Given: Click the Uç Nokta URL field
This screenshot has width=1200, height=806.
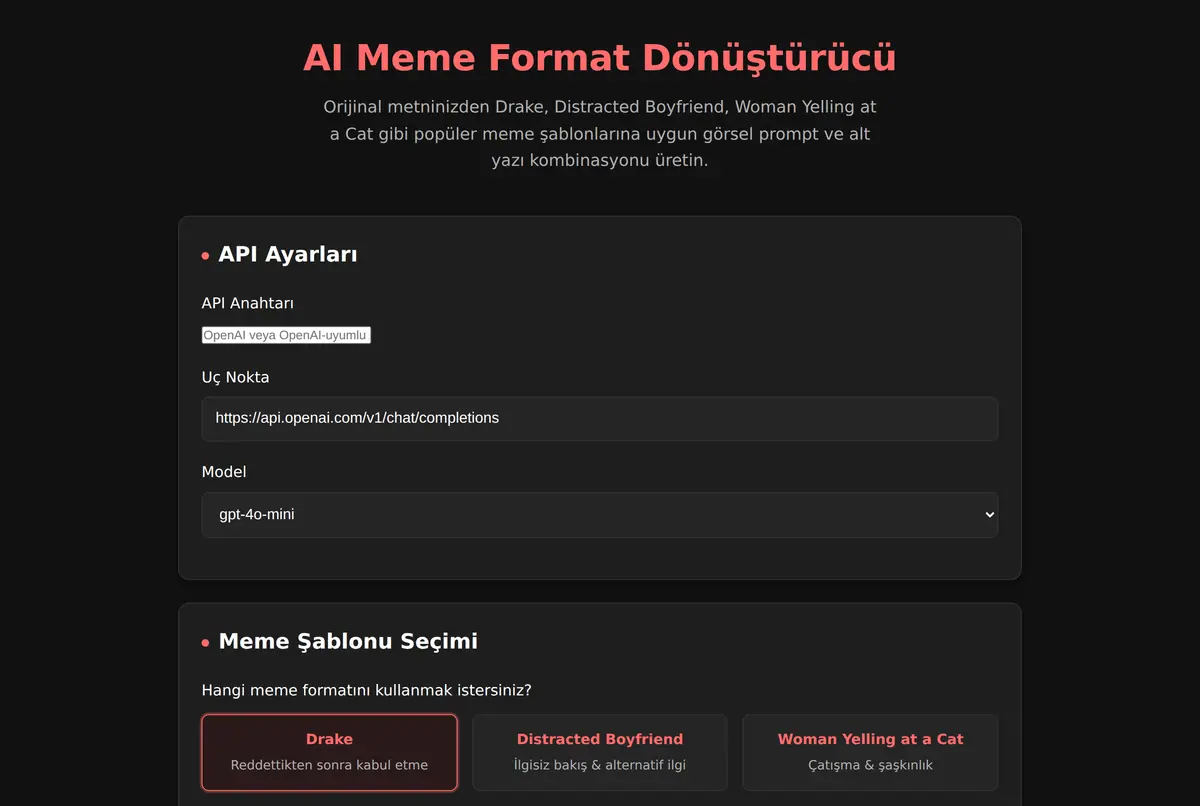Looking at the screenshot, I should [600, 419].
